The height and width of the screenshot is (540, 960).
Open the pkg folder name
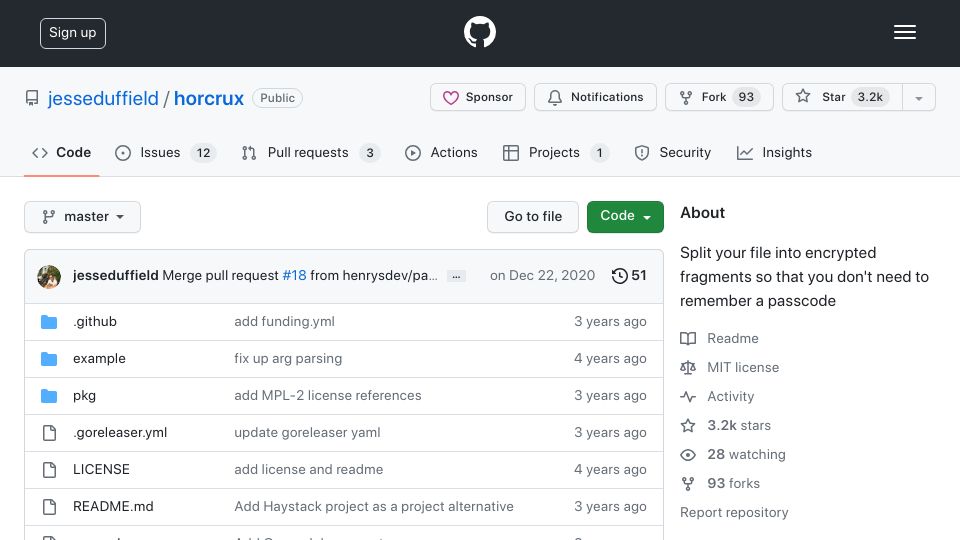pyautogui.click(x=84, y=396)
